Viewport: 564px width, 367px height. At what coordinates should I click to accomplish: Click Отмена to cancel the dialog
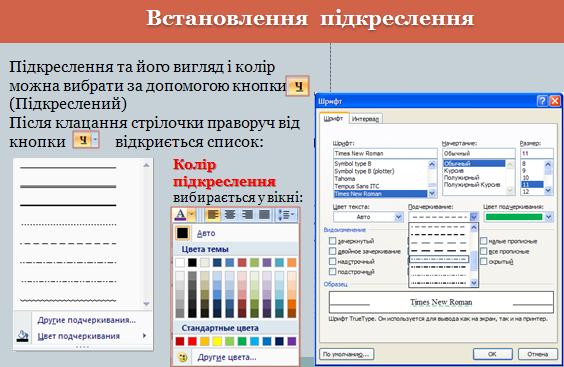point(537,354)
